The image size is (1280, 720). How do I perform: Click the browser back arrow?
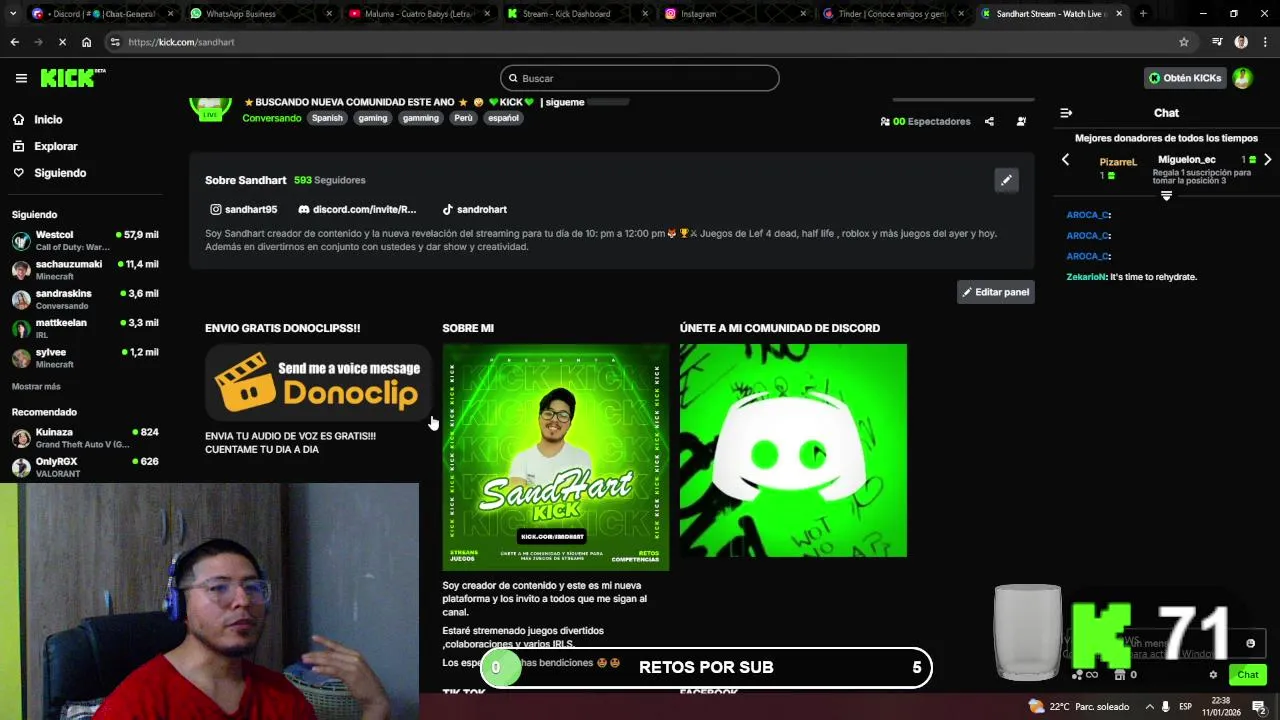pos(14,42)
